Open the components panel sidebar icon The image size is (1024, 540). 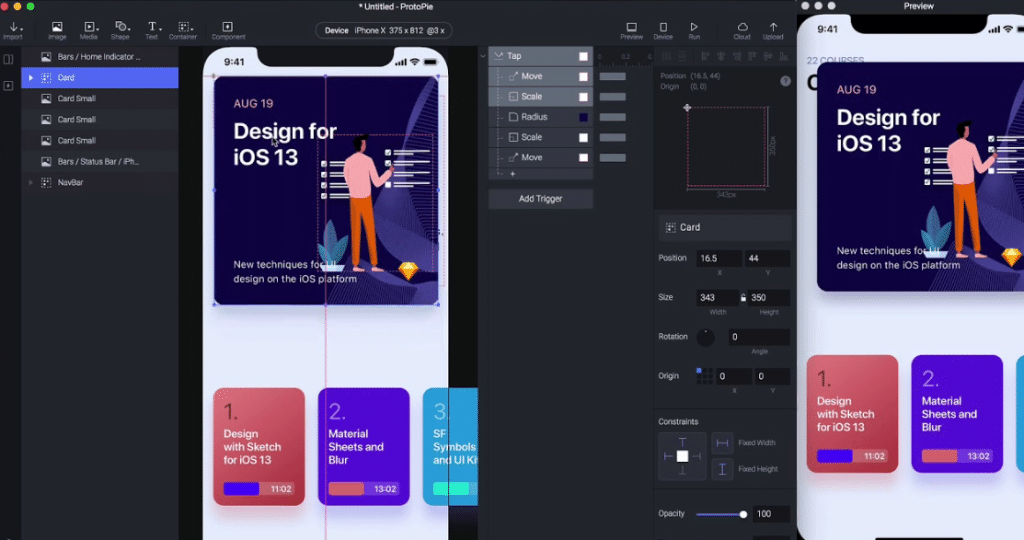8,86
